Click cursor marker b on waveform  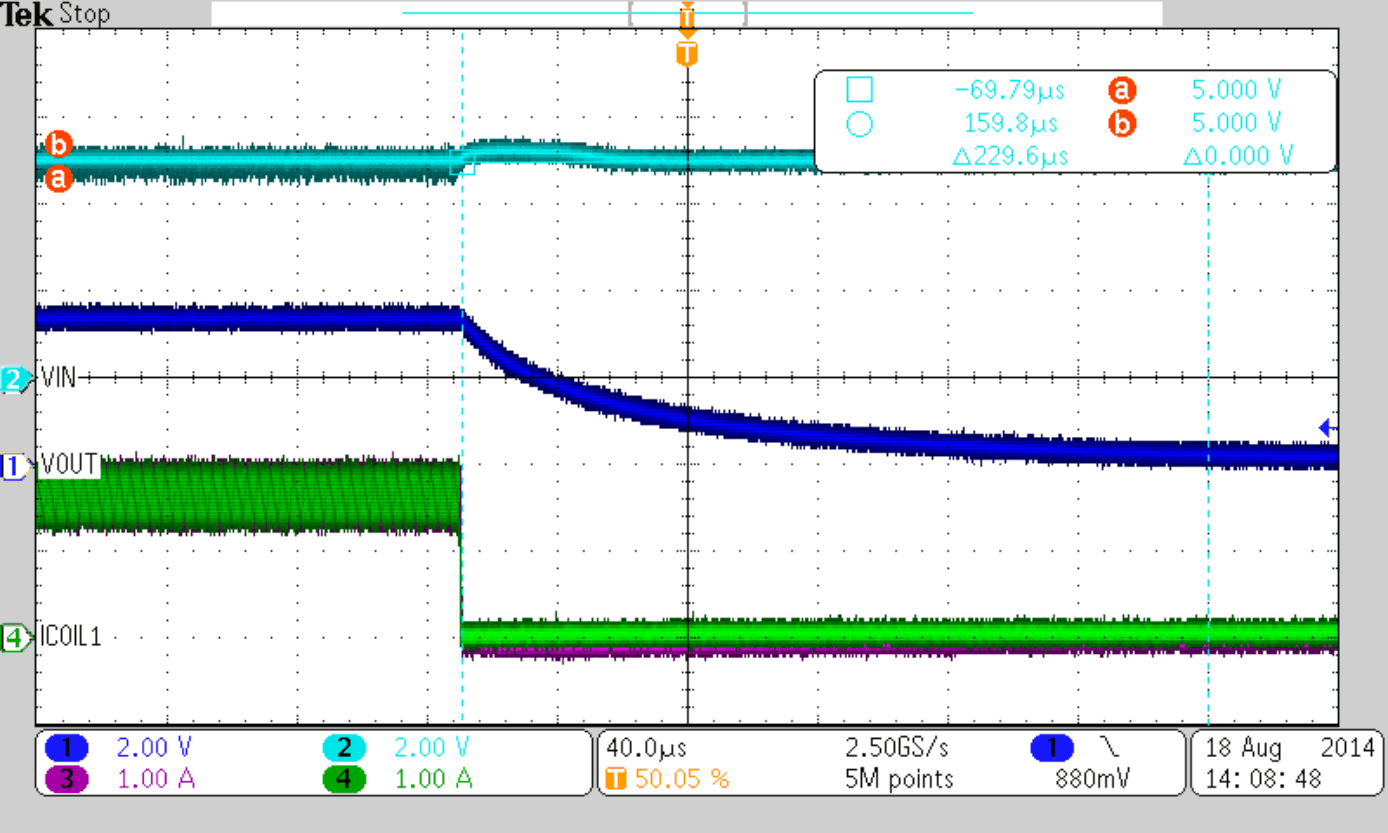pyautogui.click(x=58, y=146)
